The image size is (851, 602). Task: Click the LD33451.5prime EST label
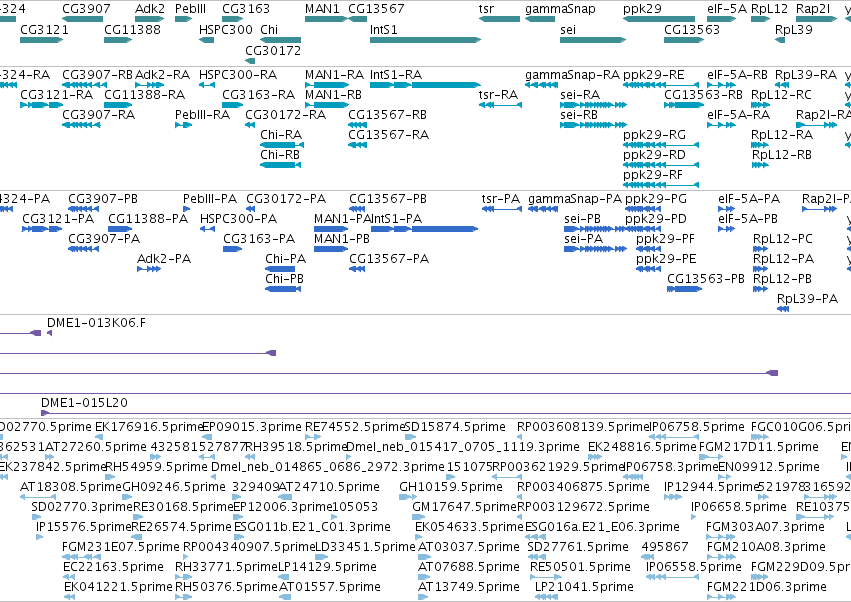[x=365, y=547]
